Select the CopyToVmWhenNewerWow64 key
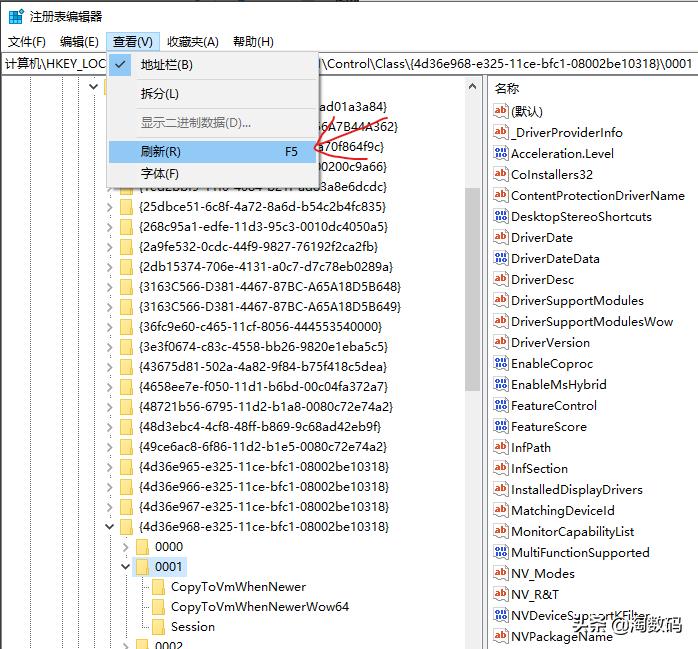Viewport: 698px width, 649px height. pos(260,607)
